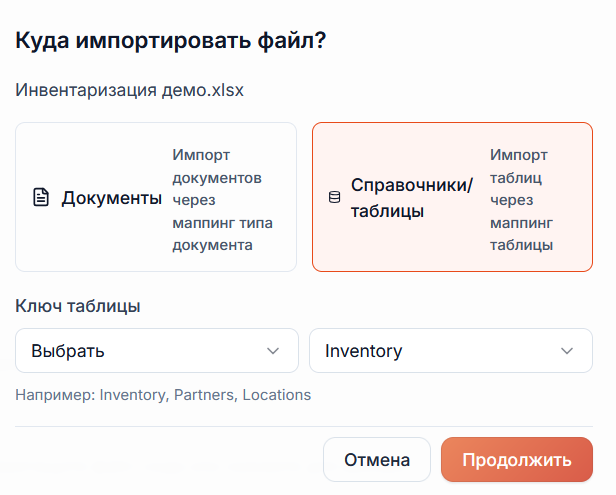Image resolution: width=616 pixels, height=495 pixels.
Task: Click the document icon beside Документы
Action: click(41, 197)
